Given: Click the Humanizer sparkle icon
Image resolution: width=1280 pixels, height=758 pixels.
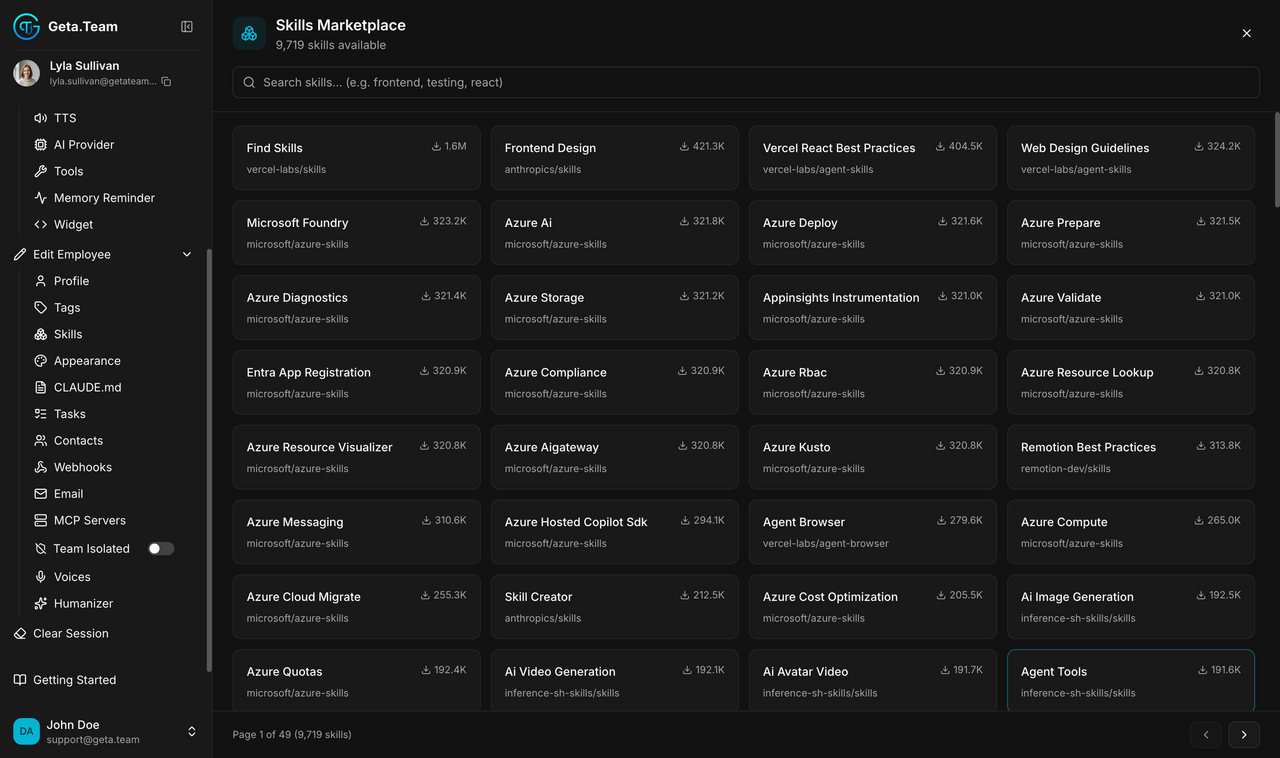Looking at the screenshot, I should coord(41,604).
